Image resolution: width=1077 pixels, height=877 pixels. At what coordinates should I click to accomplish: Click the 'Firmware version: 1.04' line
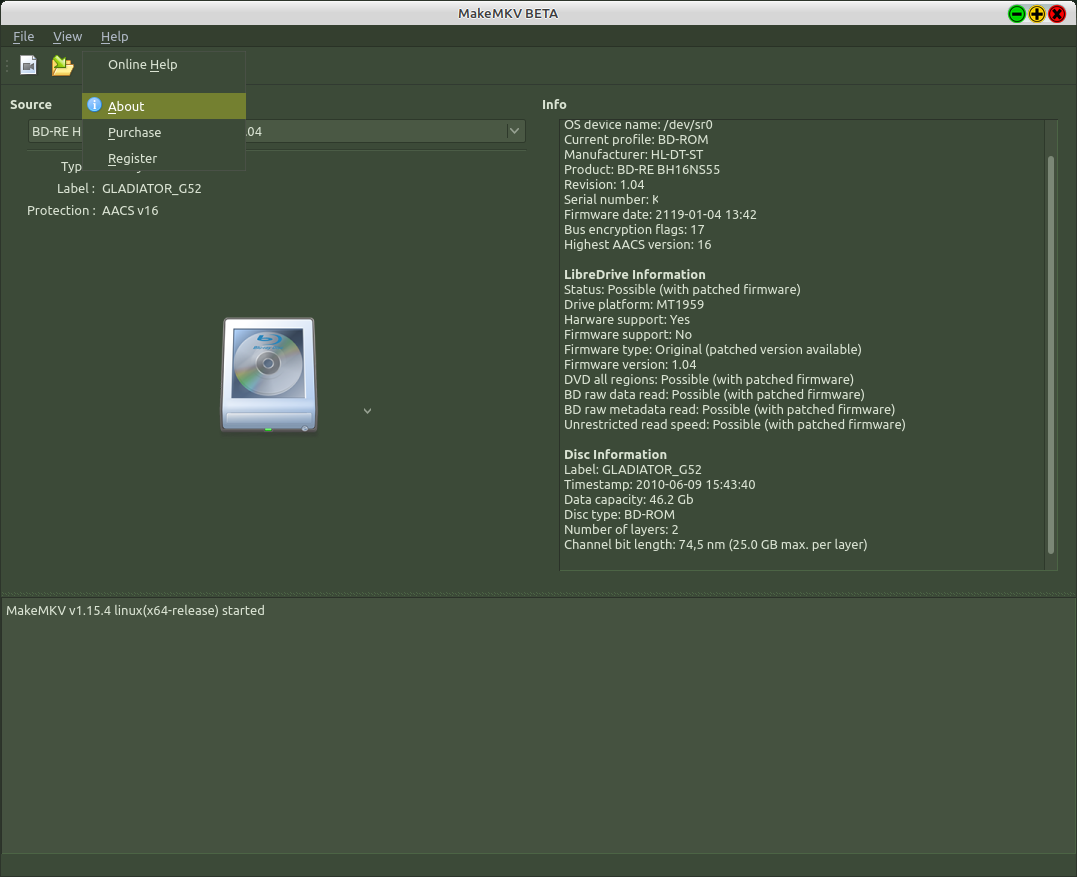tap(630, 365)
